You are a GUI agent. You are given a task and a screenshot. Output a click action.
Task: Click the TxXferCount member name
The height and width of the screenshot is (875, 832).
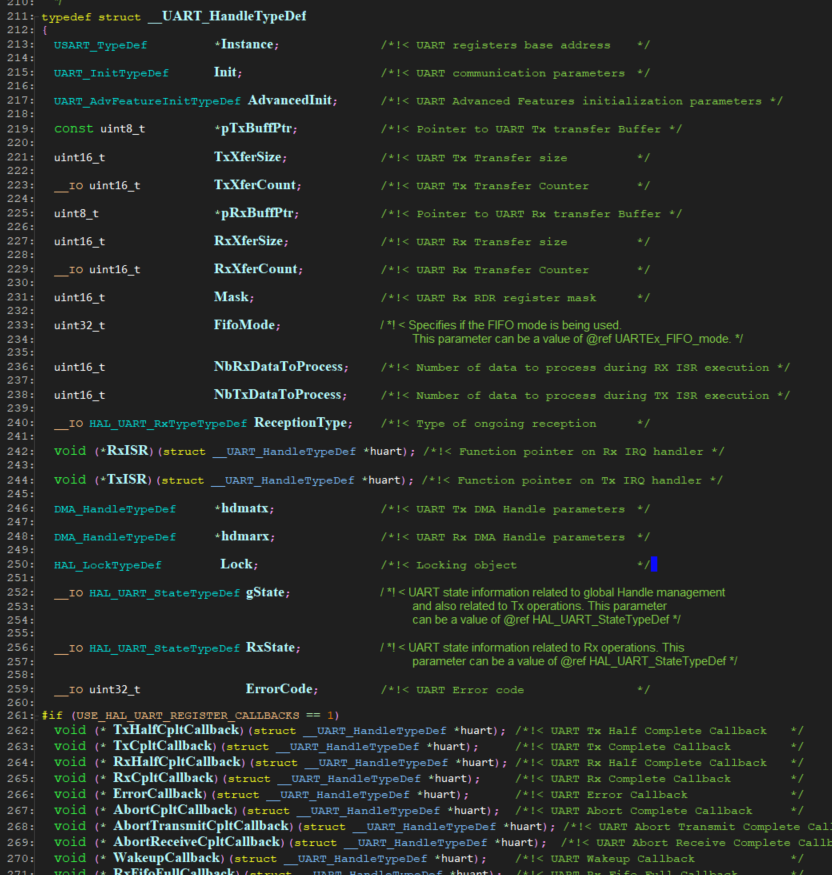coord(255,185)
